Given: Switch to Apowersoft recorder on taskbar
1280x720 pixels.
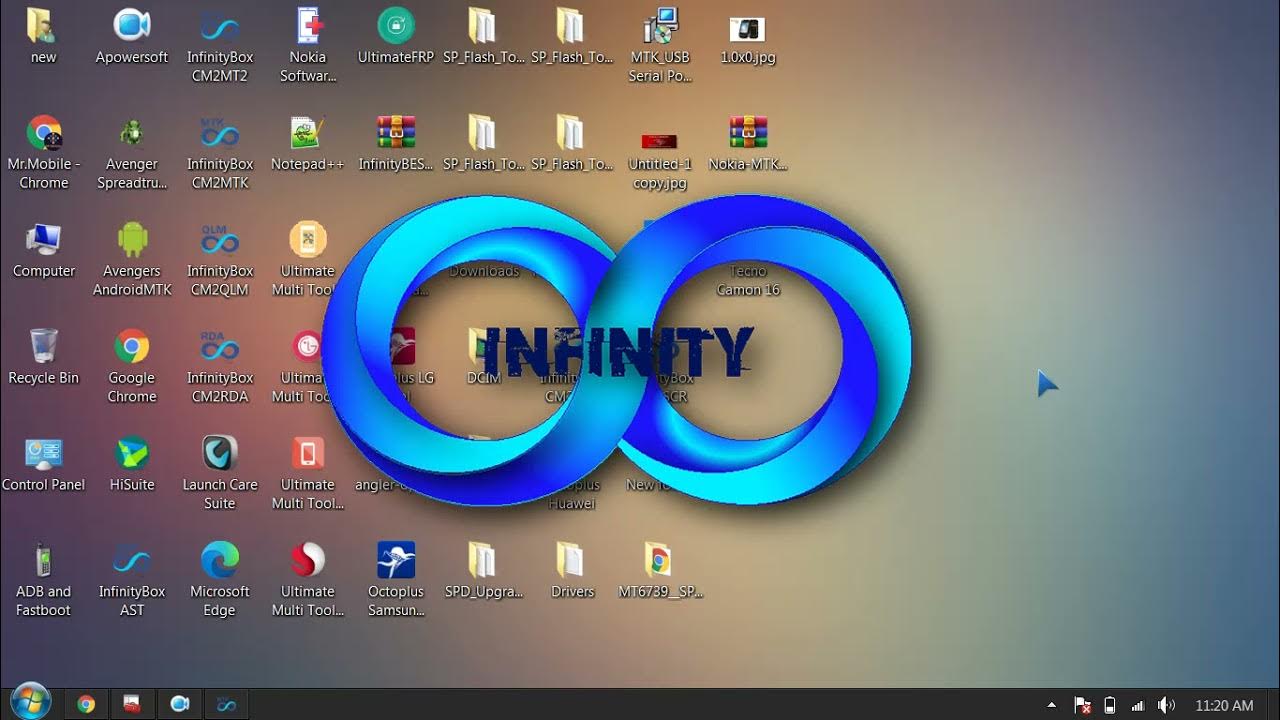Looking at the screenshot, I should click(179, 704).
